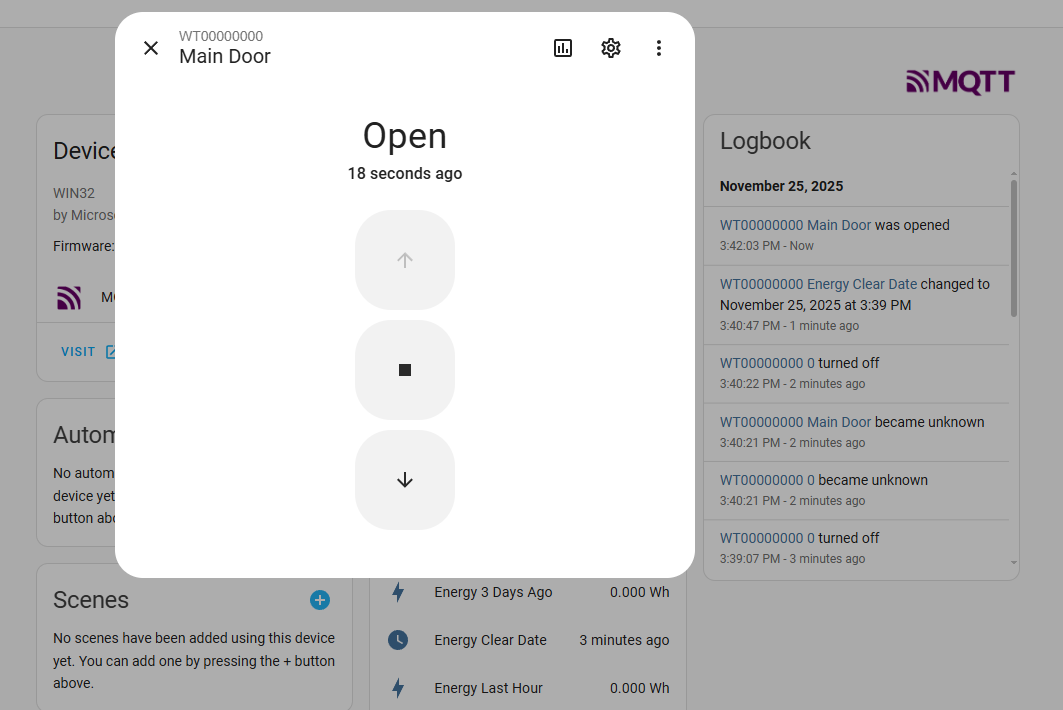Click the MQTT logo
The height and width of the screenshot is (710, 1063).
961,82
